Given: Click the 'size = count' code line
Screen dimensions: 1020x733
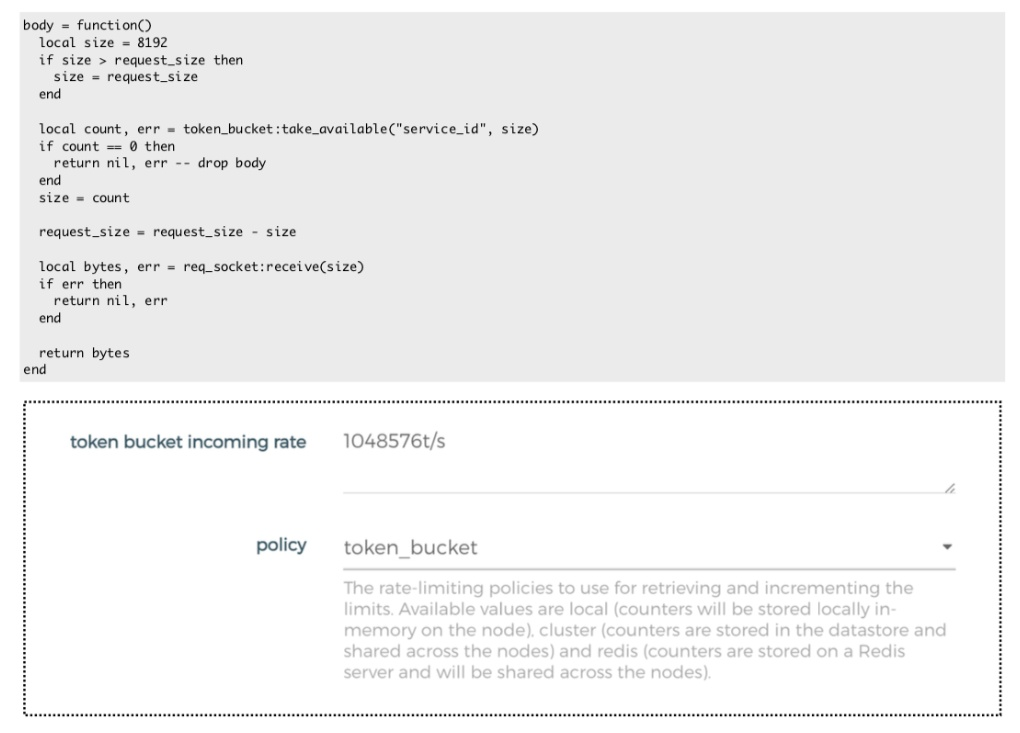Looking at the screenshot, I should [84, 198].
